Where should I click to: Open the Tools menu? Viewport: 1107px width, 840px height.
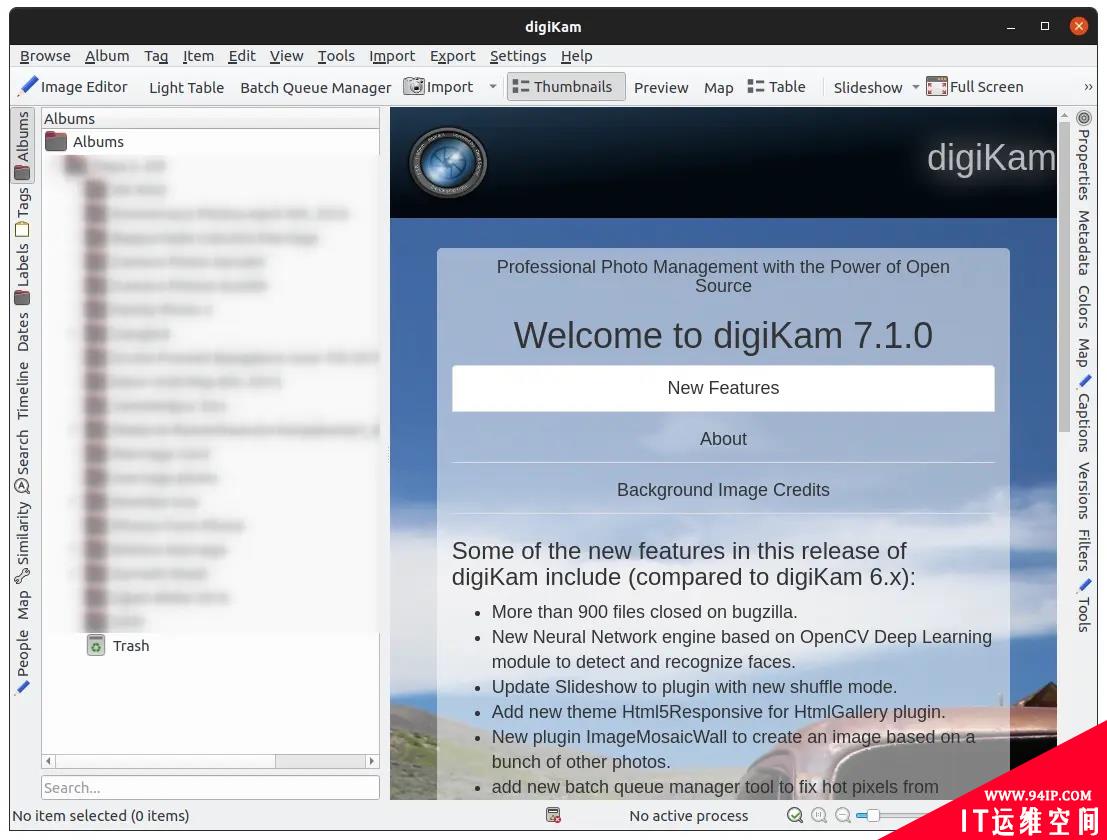pos(336,56)
